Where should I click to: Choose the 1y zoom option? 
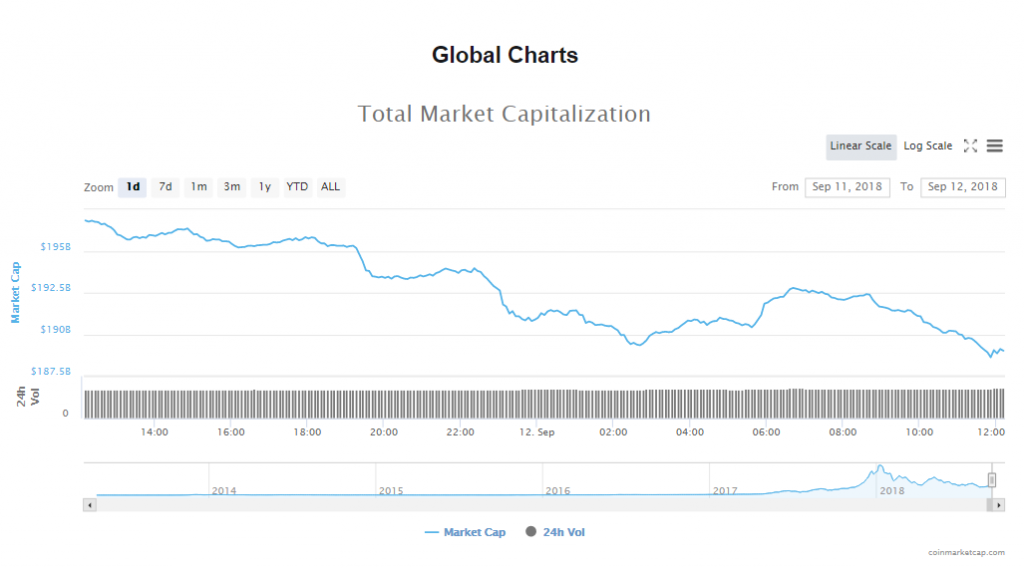point(264,187)
